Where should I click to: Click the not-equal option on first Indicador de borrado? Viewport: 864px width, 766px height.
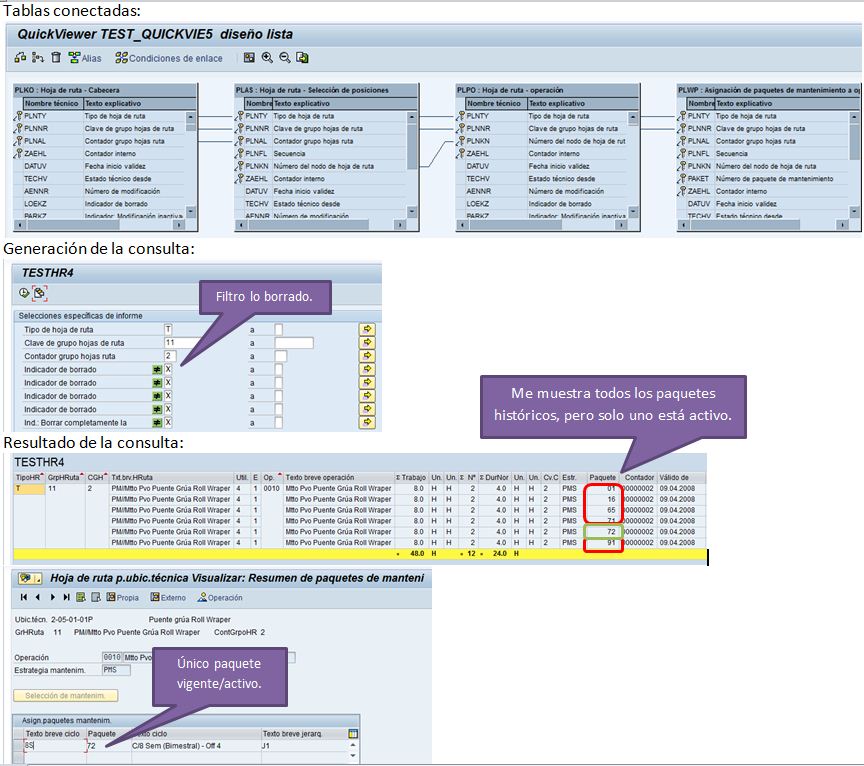click(157, 370)
